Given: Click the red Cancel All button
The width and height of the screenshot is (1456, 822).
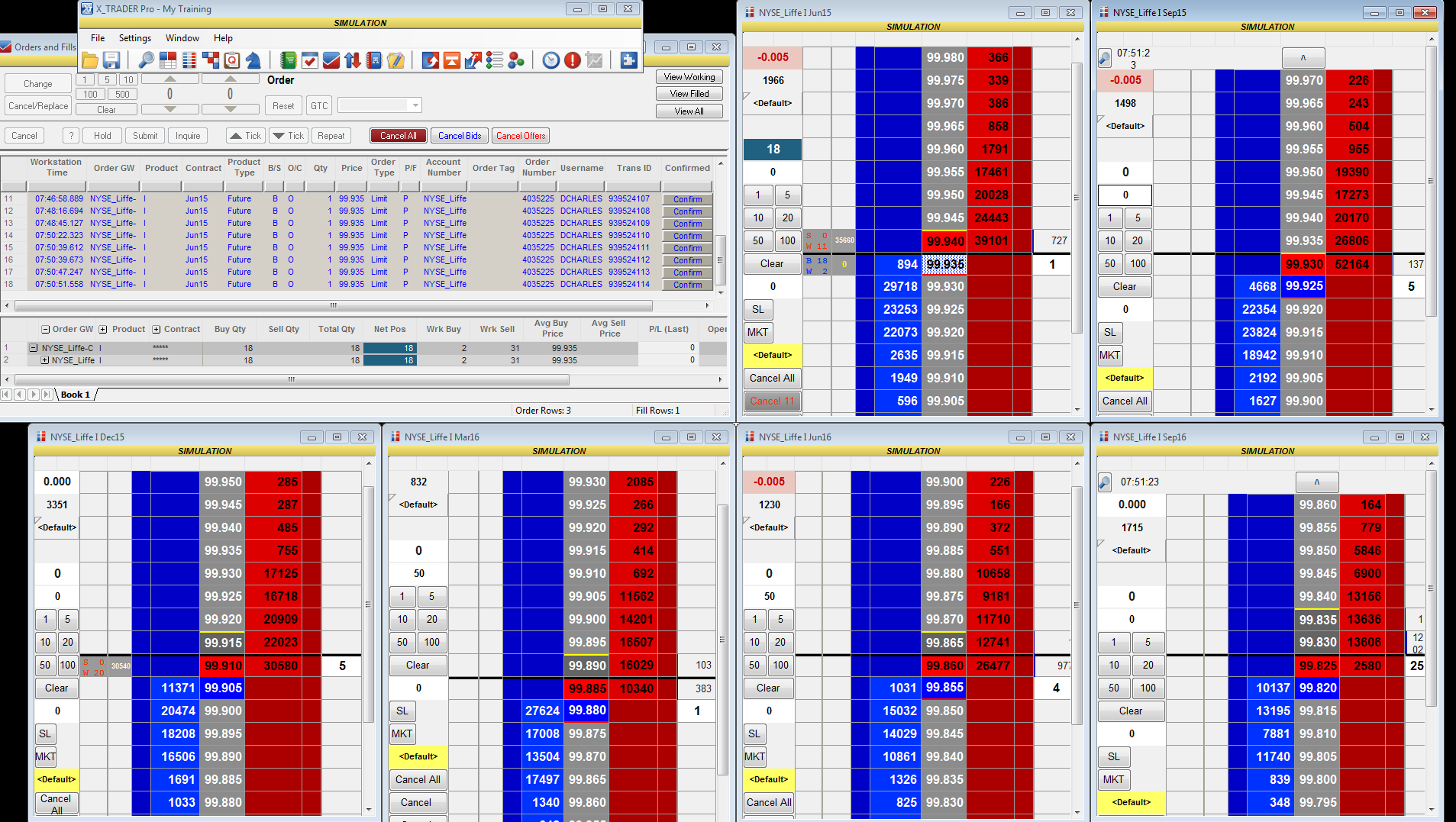Looking at the screenshot, I should pos(399,136).
